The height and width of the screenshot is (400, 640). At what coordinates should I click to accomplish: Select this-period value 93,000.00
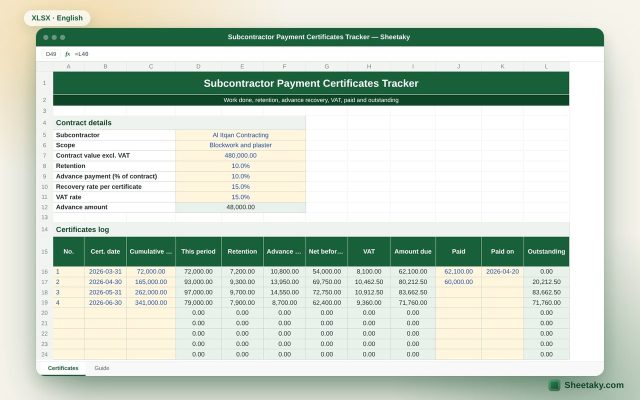tap(198, 282)
